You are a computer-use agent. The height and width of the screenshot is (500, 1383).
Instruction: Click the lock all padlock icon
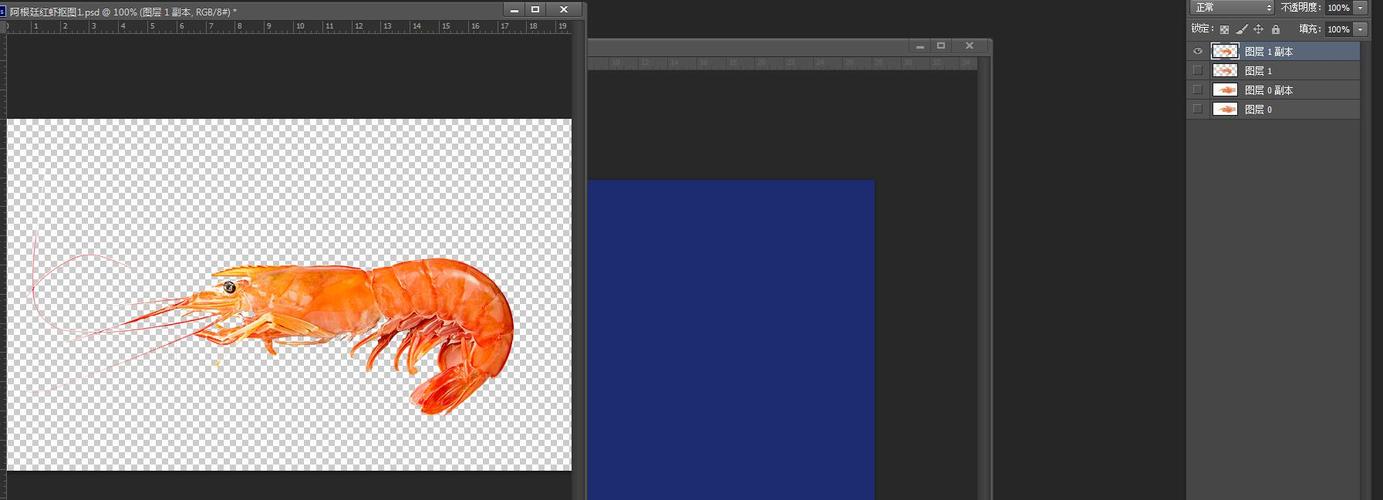click(1275, 30)
